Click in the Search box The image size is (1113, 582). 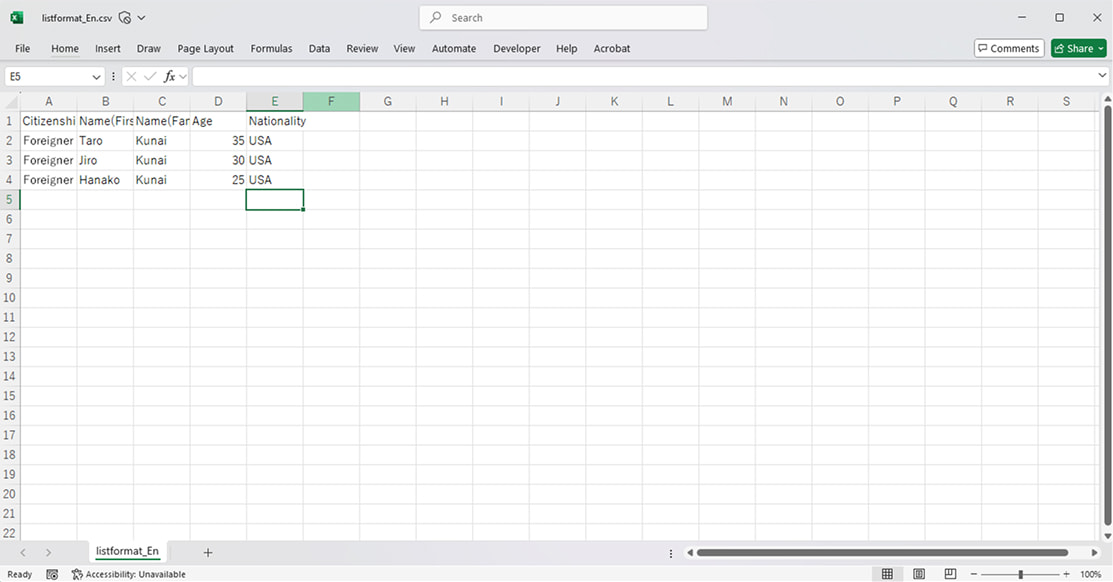click(x=562, y=17)
